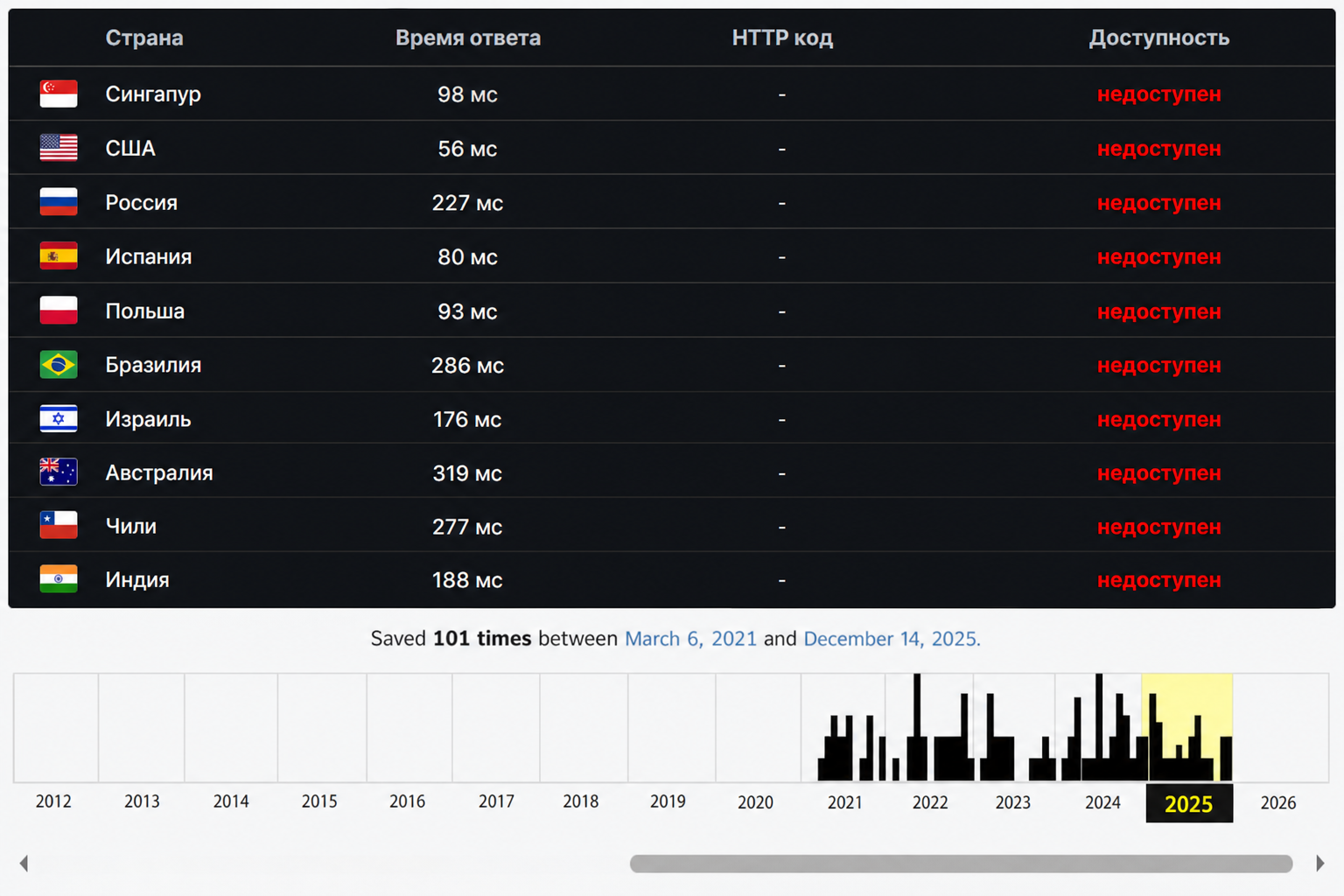Image resolution: width=1344 pixels, height=896 pixels.
Task: Click the Доступность column header
Action: coord(1159,38)
